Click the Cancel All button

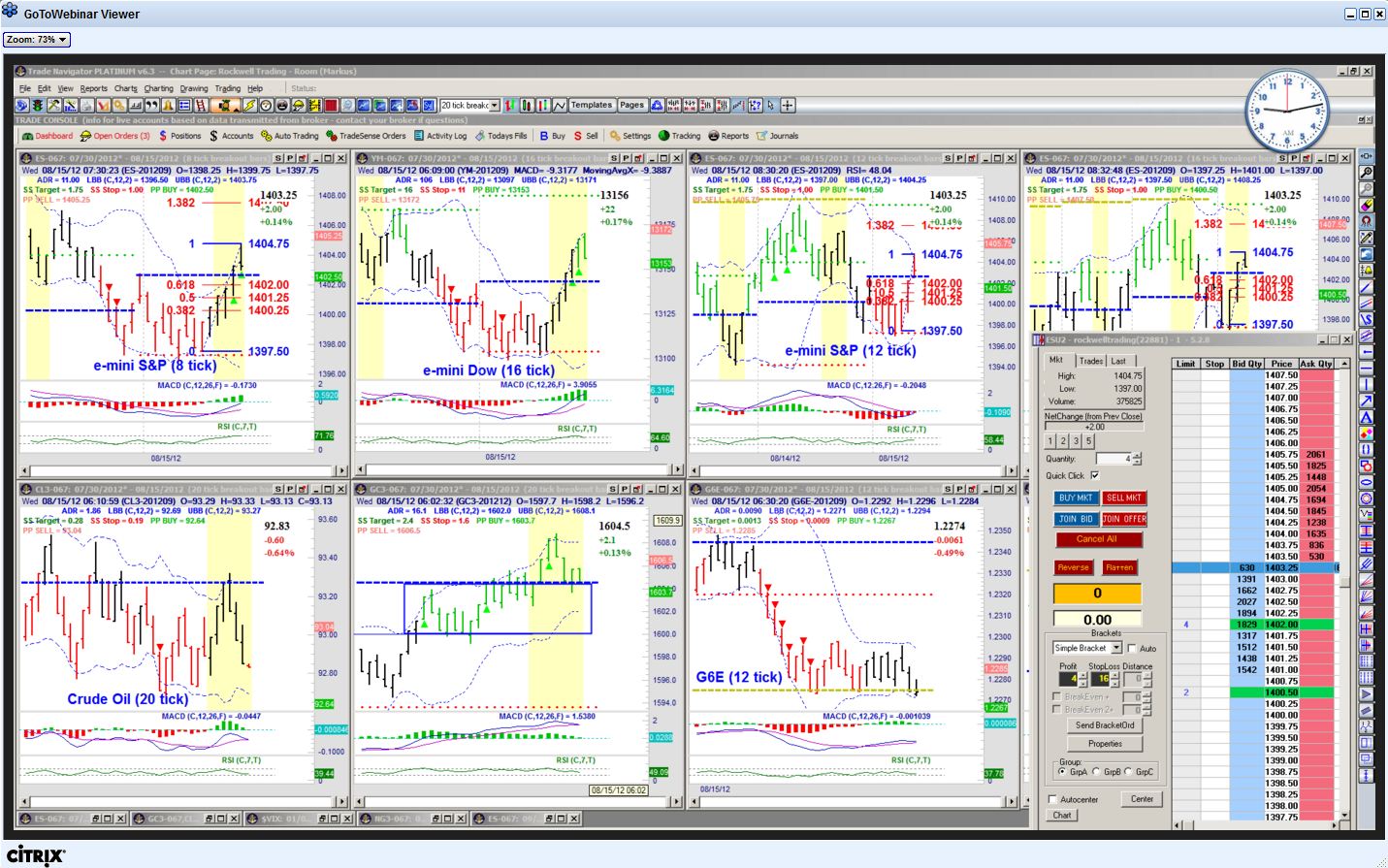1097,539
